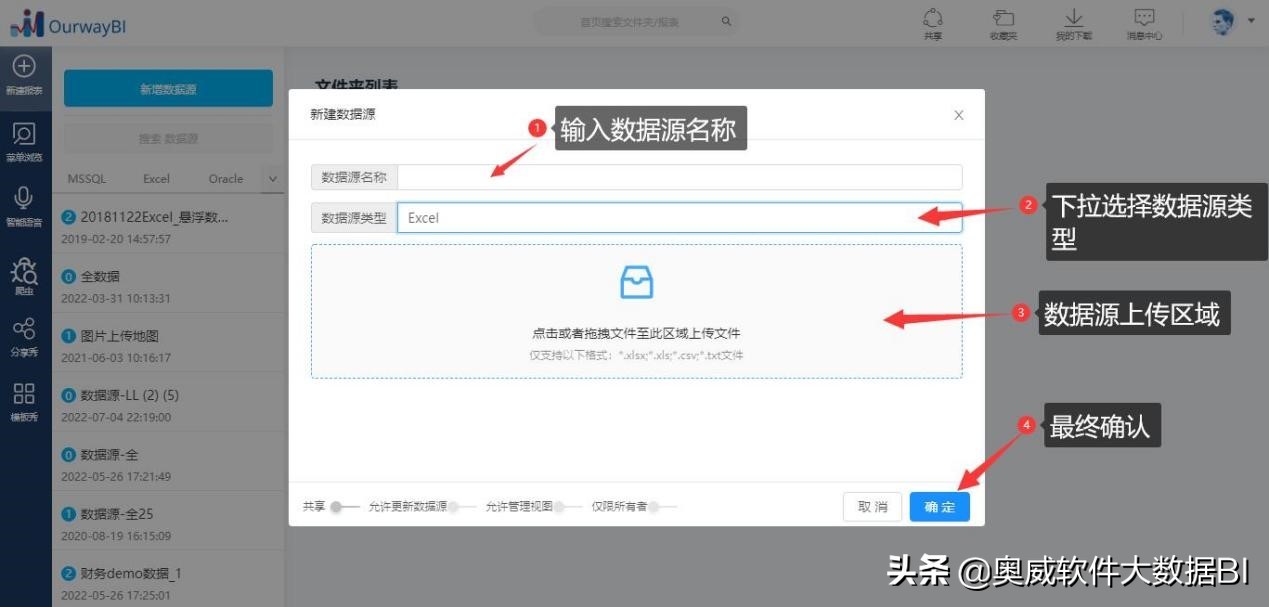
Task: Switch to the Oracle tab
Action: [226, 179]
